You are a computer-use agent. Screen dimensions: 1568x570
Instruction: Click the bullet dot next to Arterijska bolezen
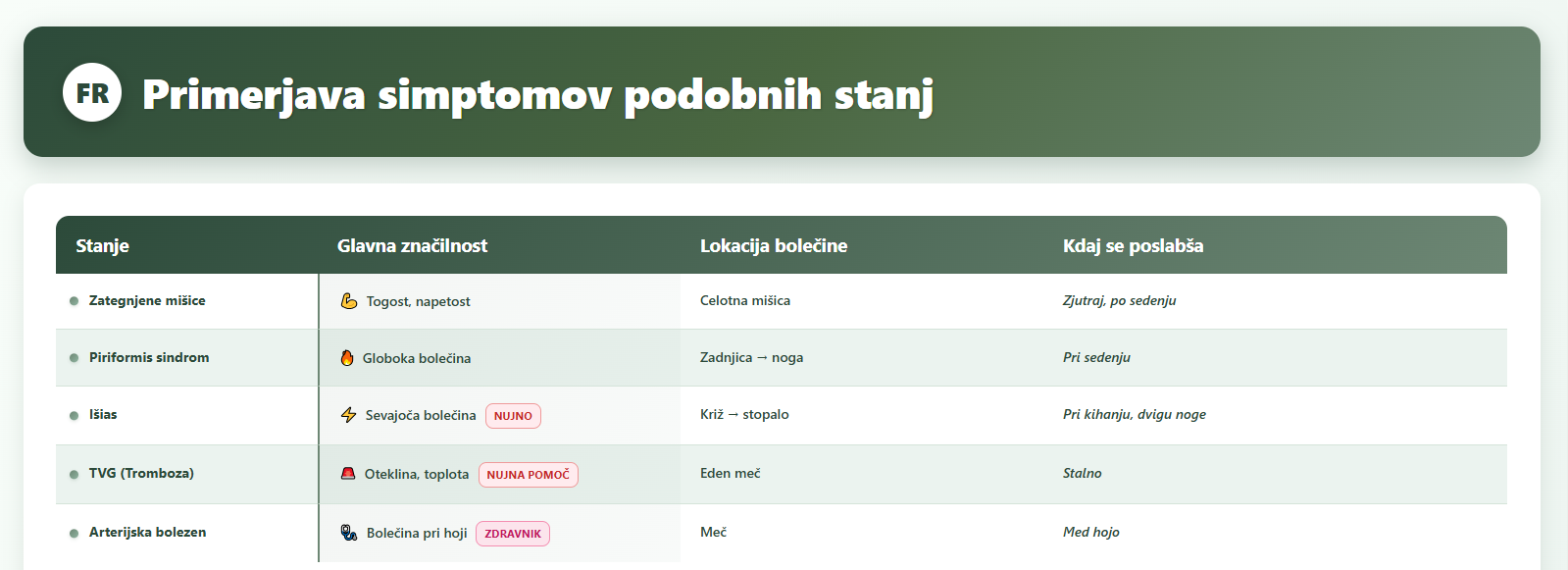point(74,534)
